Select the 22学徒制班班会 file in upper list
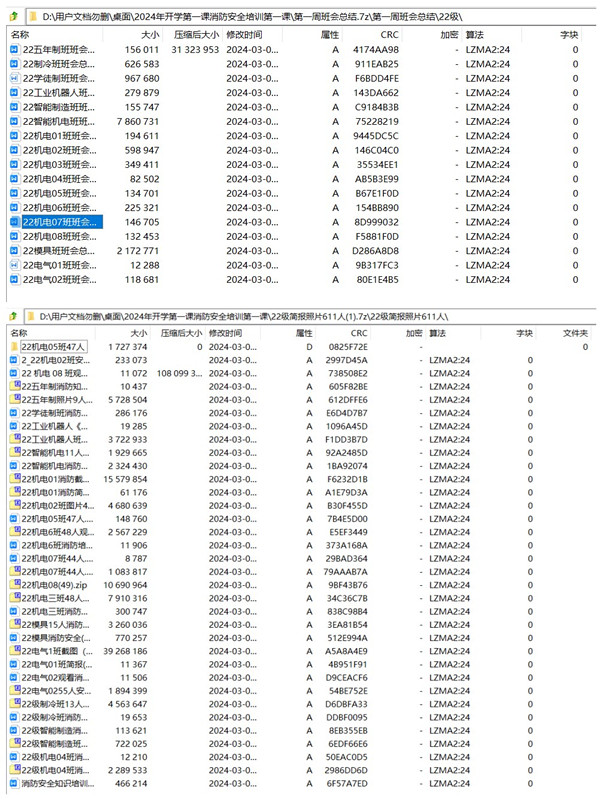The height and width of the screenshot is (800, 602). click(60, 78)
